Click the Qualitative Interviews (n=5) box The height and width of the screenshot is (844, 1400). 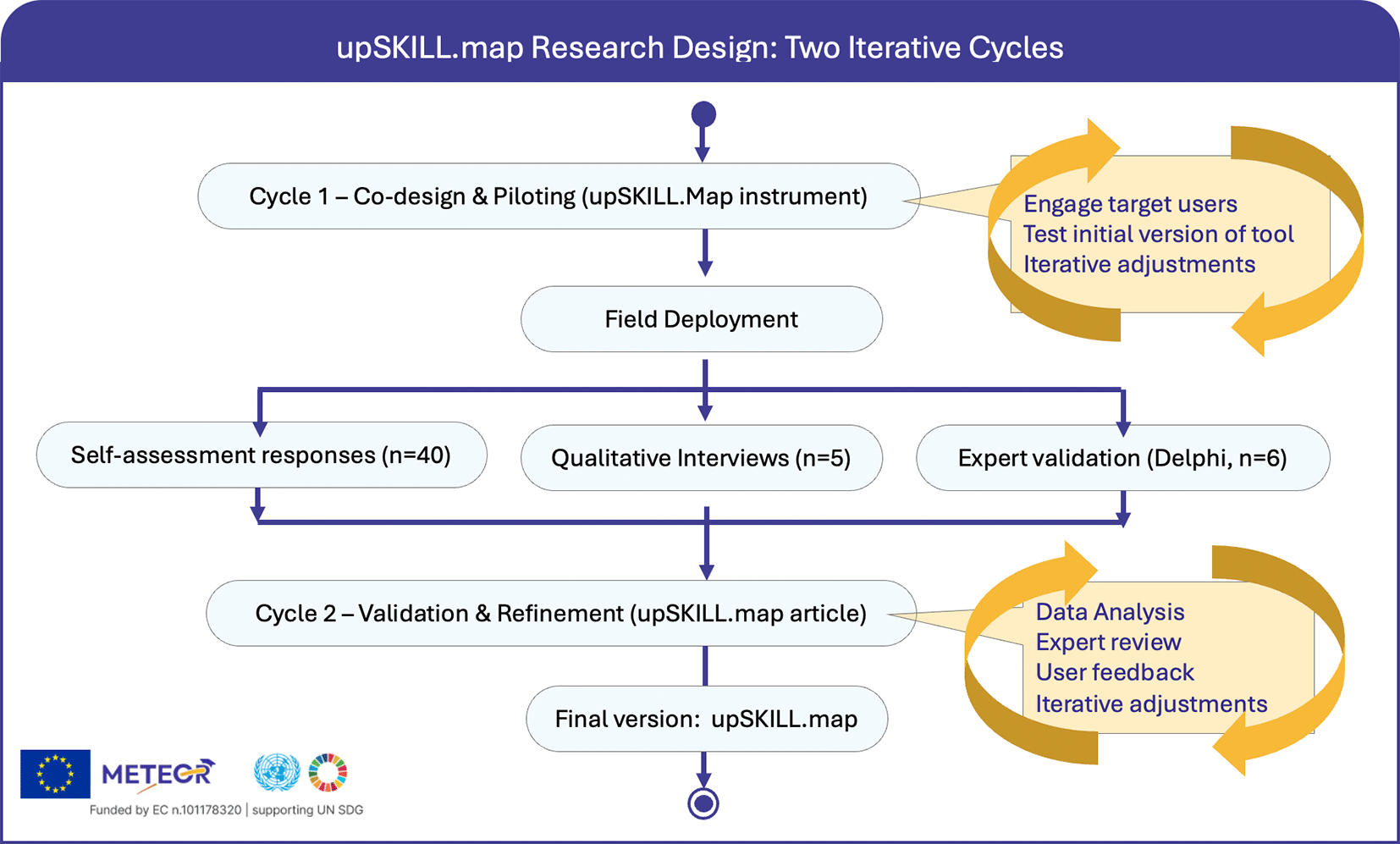tap(702, 458)
